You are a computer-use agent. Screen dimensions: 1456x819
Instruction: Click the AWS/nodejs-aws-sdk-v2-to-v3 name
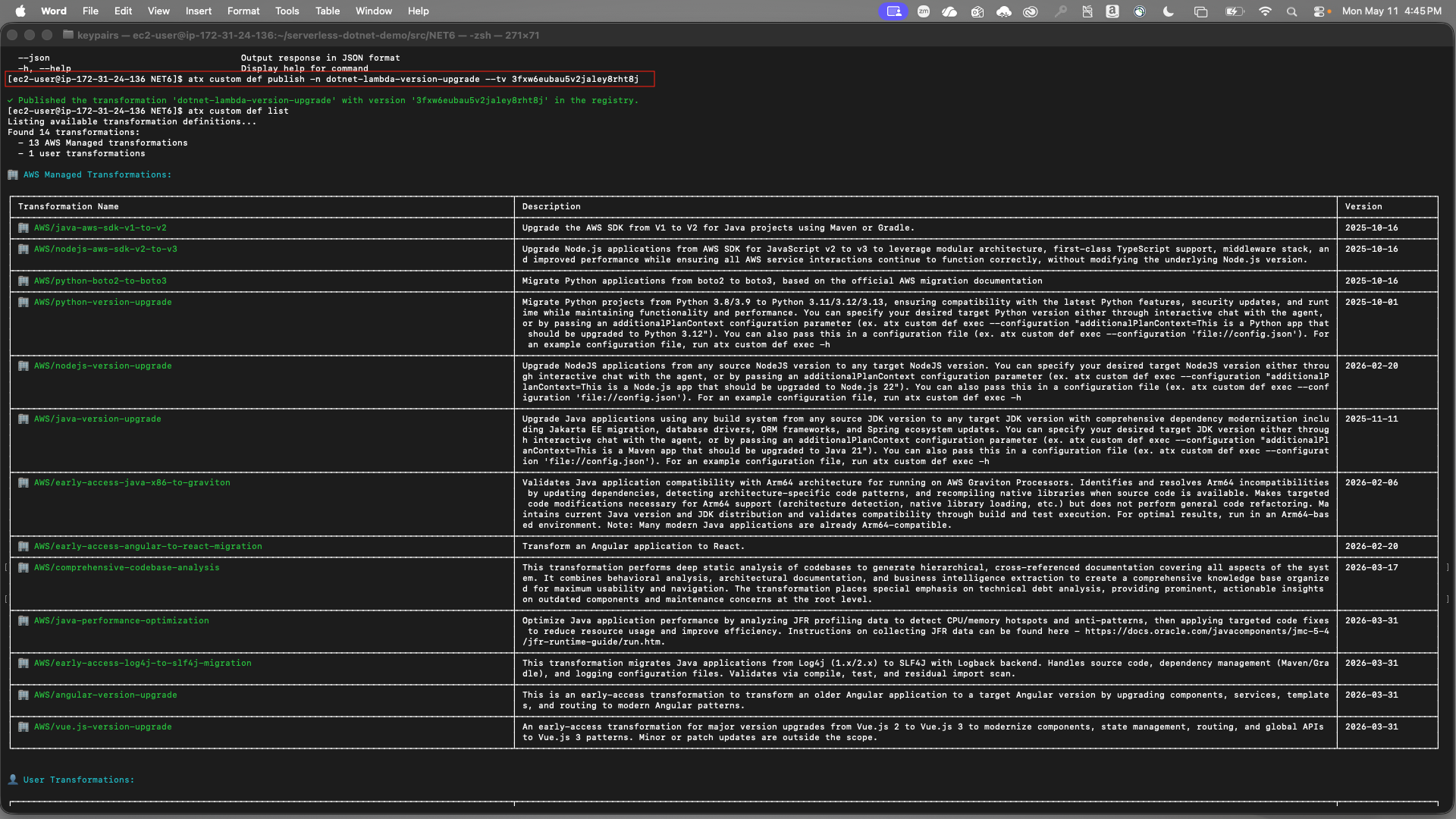[x=105, y=249]
